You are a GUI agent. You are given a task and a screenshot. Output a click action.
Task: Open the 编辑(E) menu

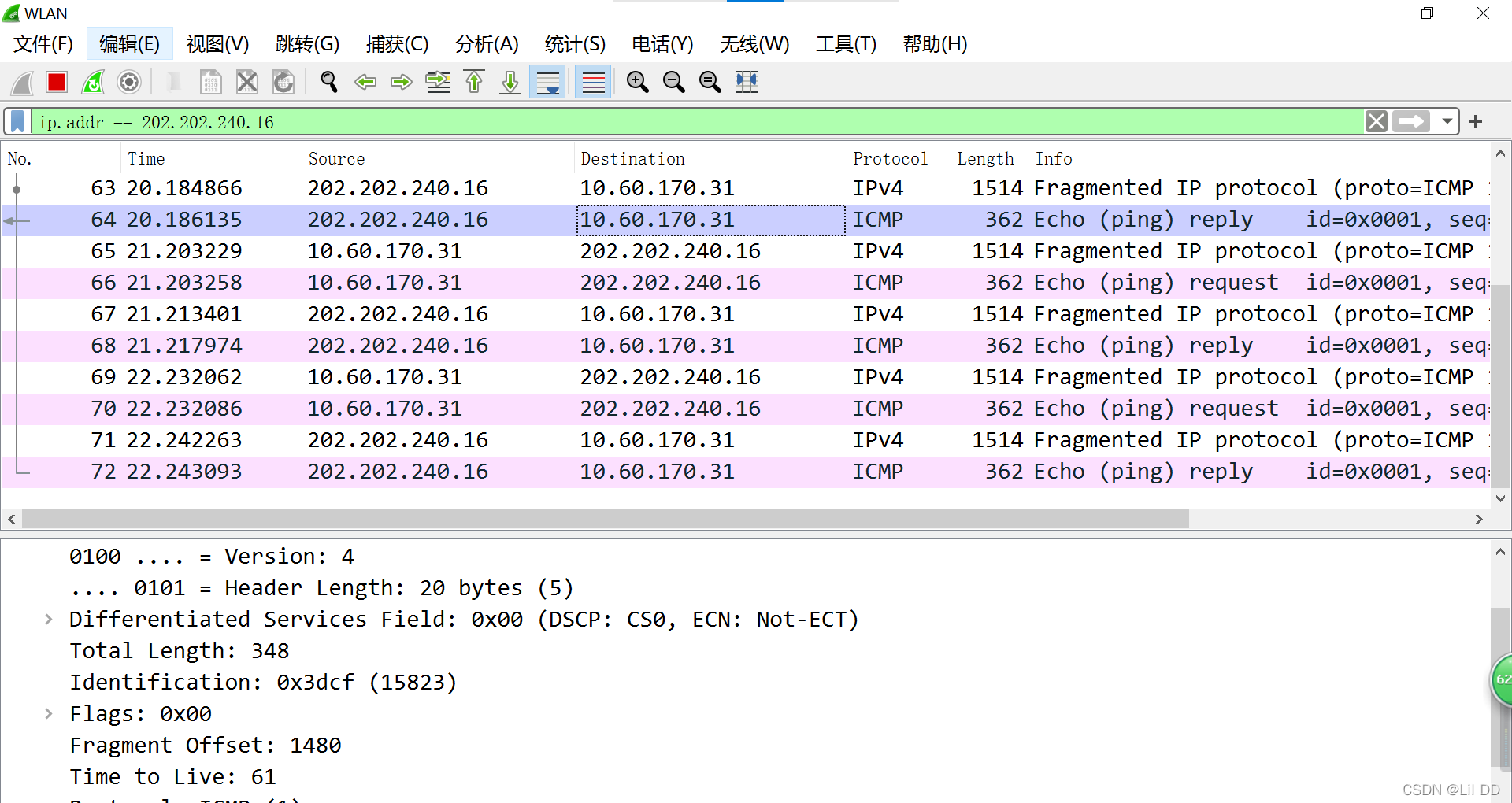130,44
